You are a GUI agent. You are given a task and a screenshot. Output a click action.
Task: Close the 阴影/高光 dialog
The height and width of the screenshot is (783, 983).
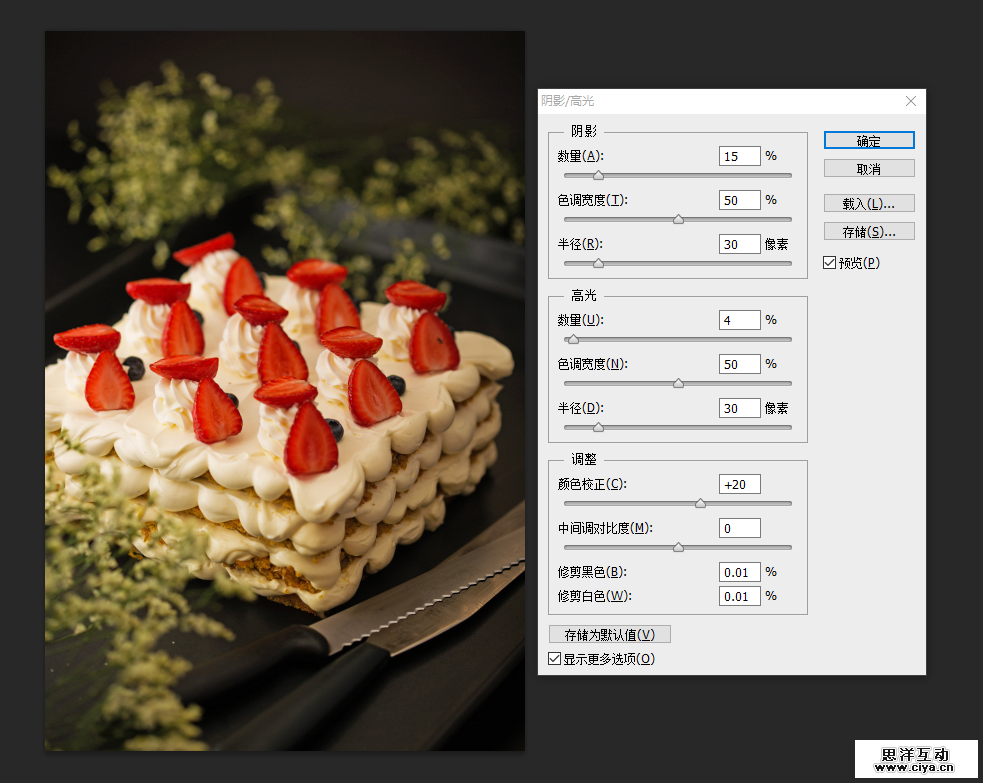click(x=910, y=101)
